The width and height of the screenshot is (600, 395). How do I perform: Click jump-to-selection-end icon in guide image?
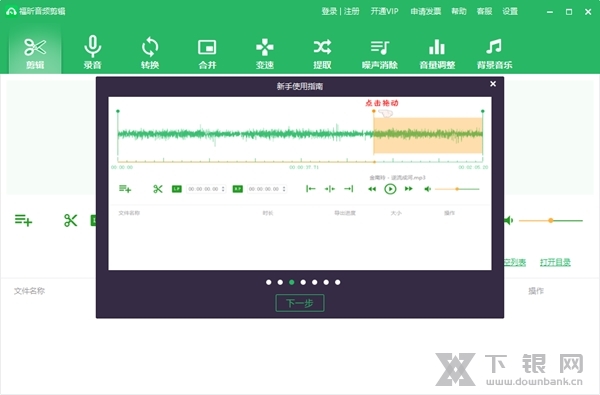coord(349,189)
